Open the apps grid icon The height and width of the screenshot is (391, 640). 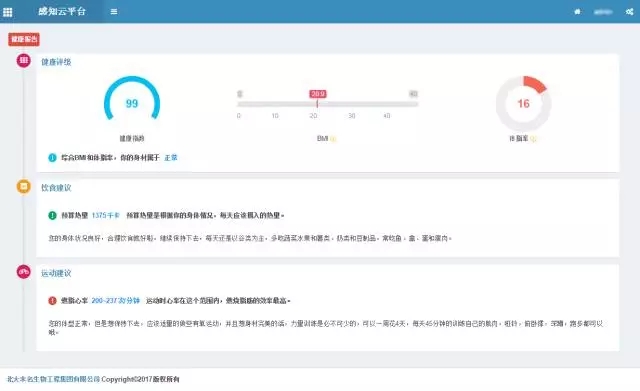point(7,12)
